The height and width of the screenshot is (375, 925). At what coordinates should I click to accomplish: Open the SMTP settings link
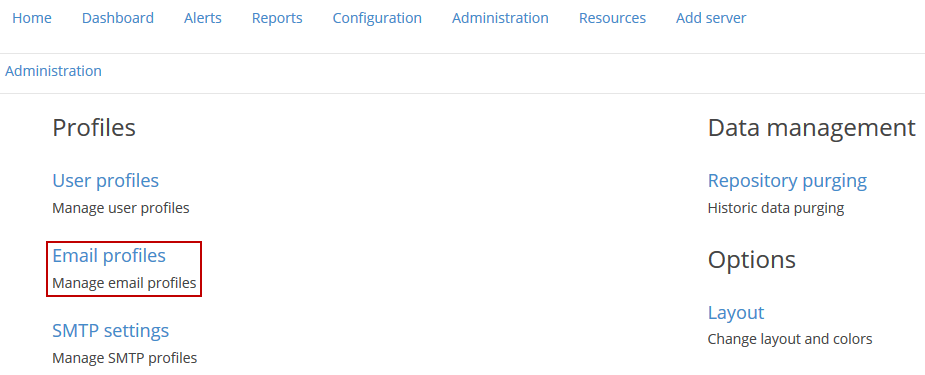(111, 331)
